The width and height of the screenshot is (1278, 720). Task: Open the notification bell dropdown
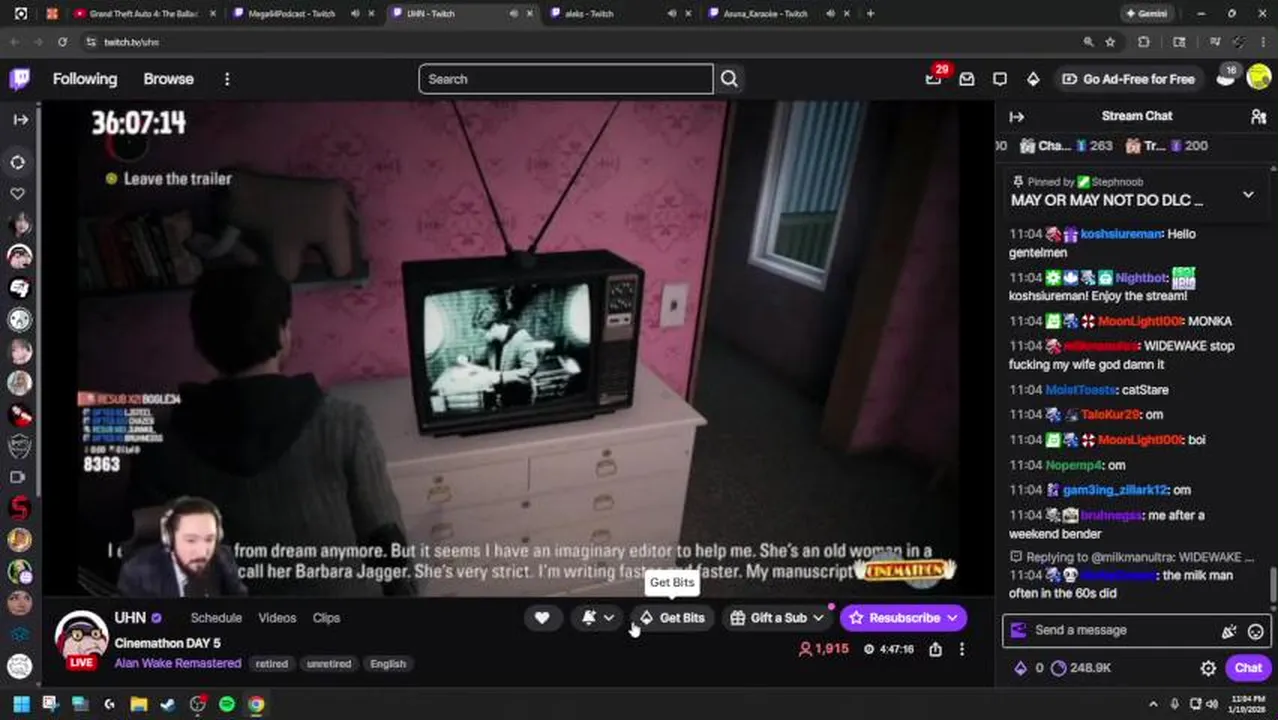coord(598,618)
